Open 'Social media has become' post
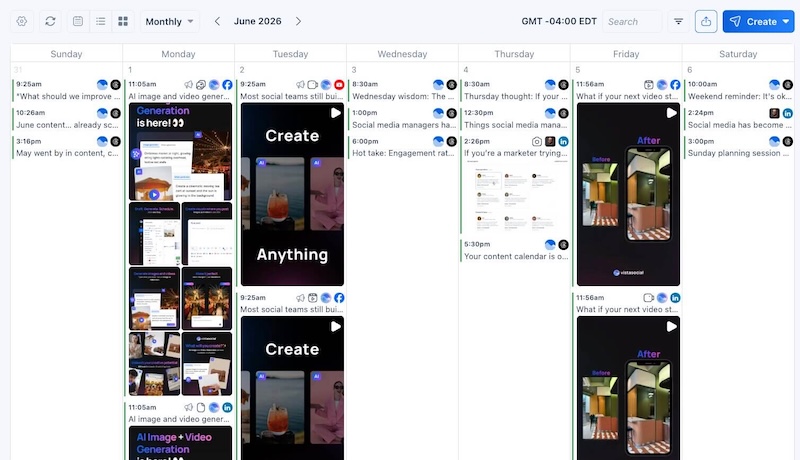The width and height of the screenshot is (800, 460). (740, 125)
